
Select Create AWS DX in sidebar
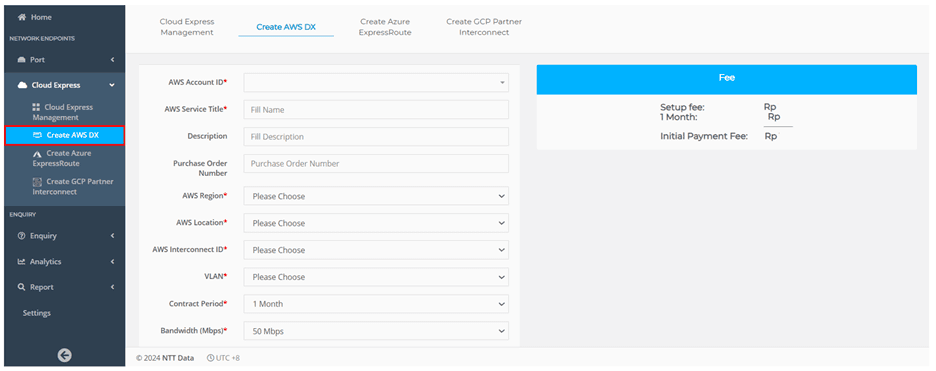[x=64, y=135]
